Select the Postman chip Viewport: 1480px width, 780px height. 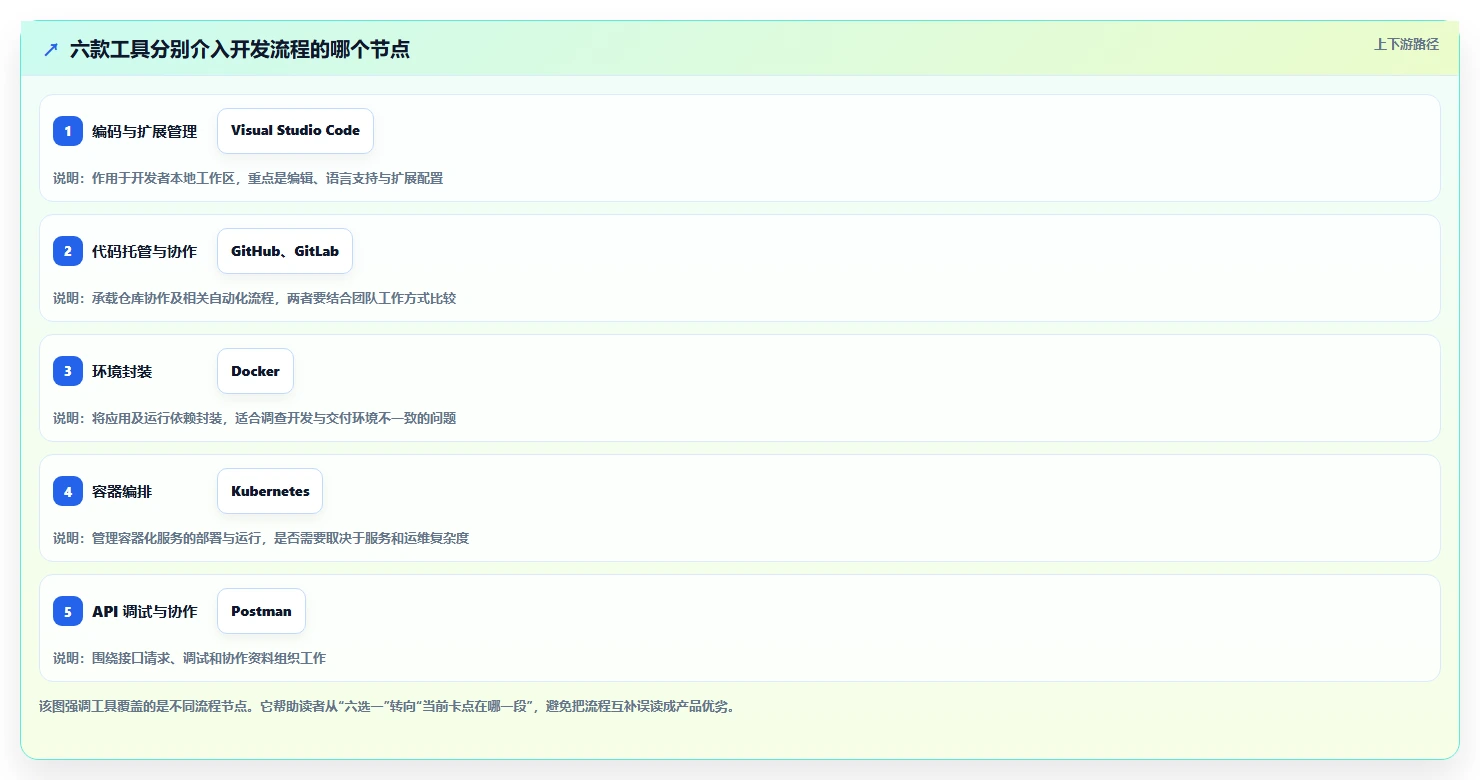pos(261,611)
